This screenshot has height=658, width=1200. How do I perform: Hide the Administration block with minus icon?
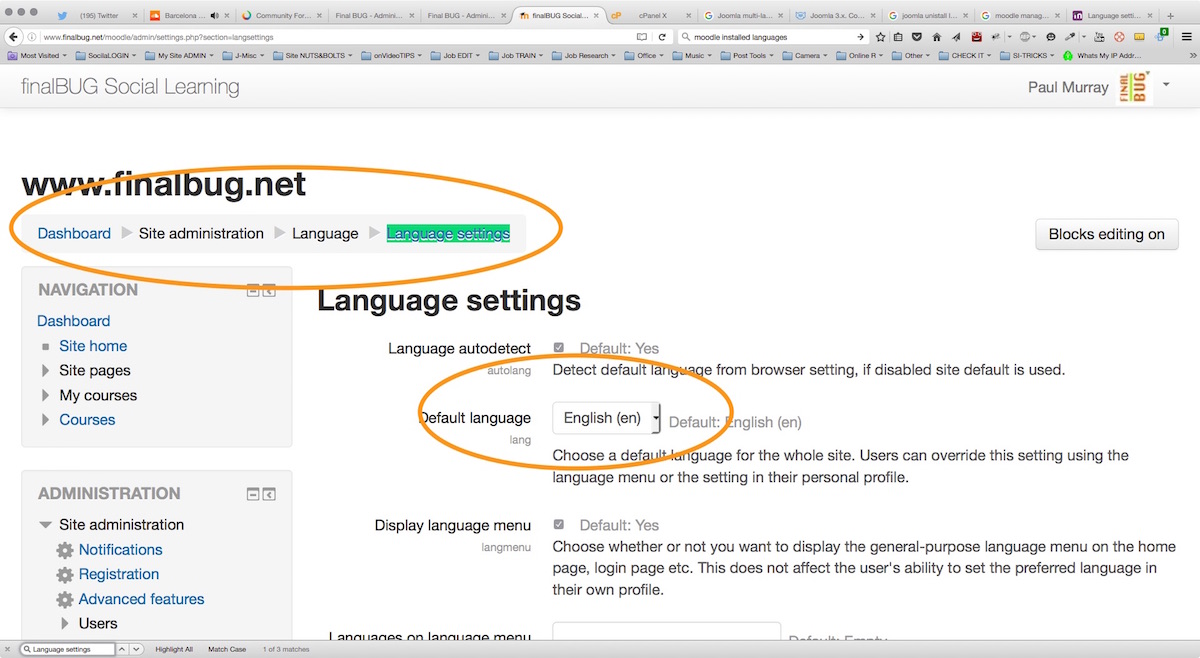(254, 494)
